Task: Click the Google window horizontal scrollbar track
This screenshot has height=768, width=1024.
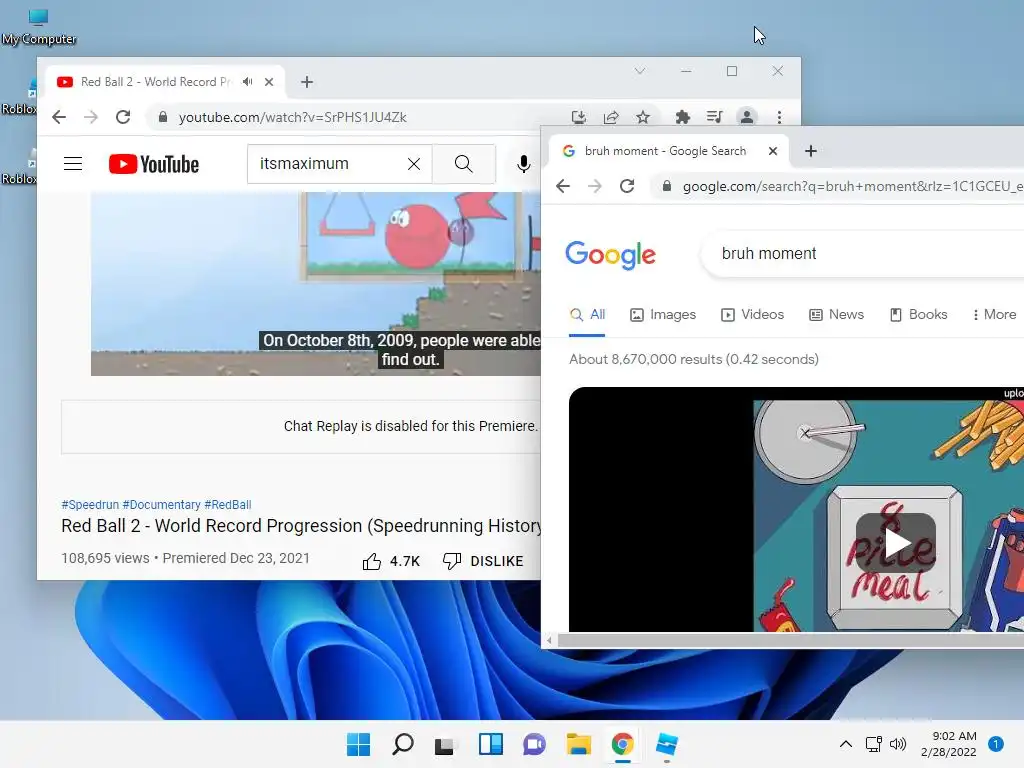Action: pyautogui.click(x=790, y=641)
